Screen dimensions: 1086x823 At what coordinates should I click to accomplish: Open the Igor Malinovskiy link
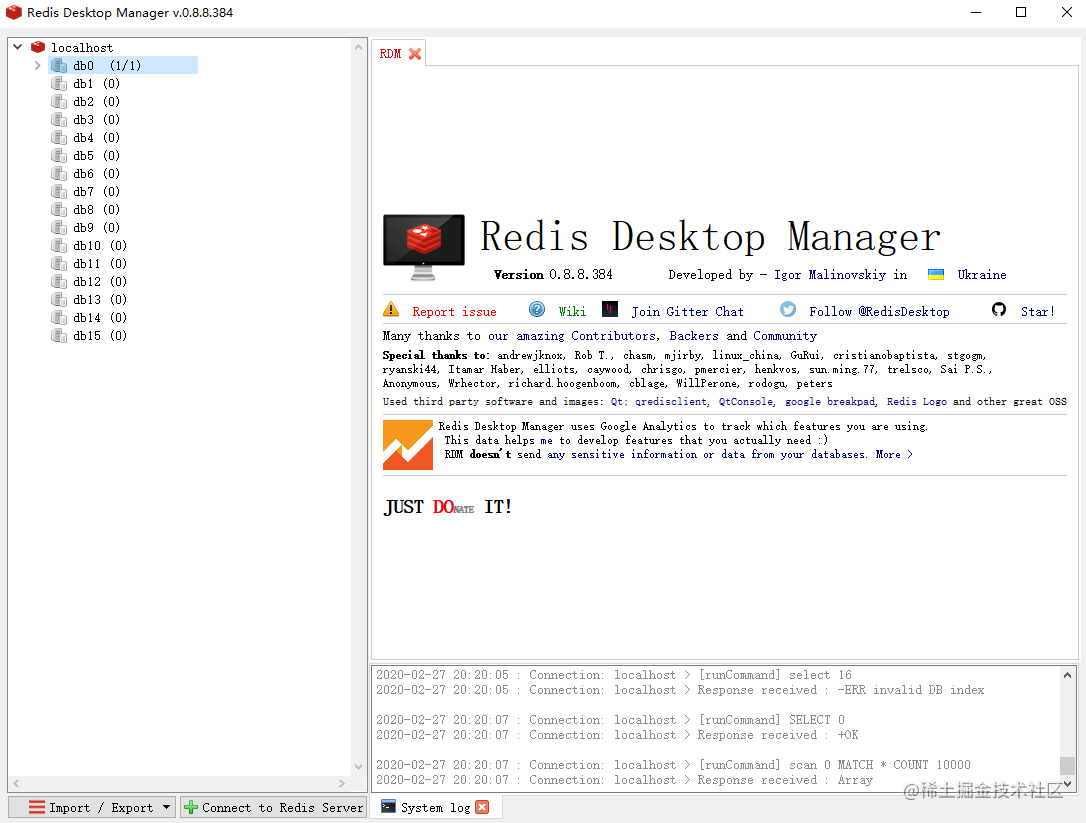pos(830,274)
